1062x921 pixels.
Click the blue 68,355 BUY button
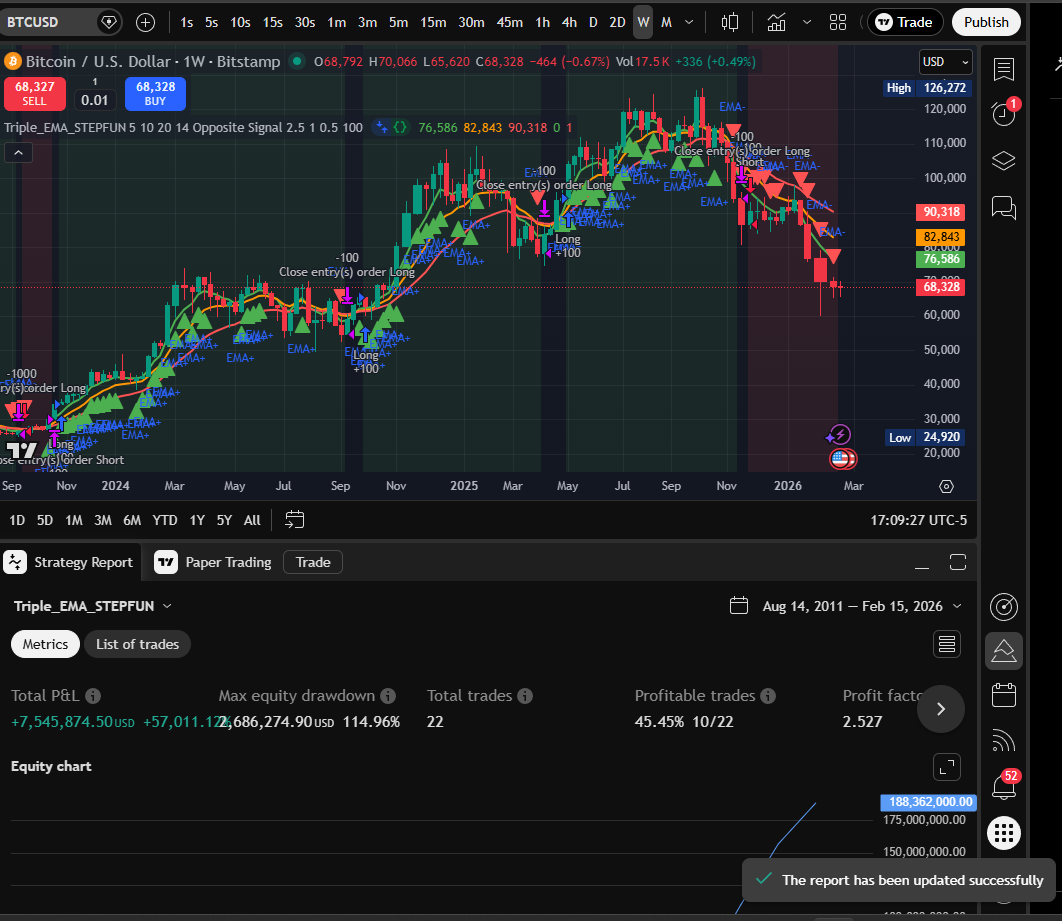pos(155,92)
